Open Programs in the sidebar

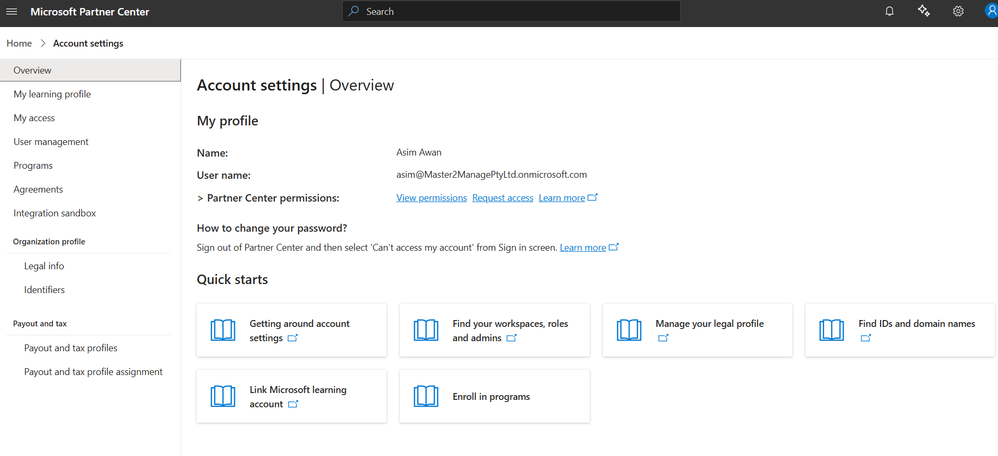click(33, 166)
